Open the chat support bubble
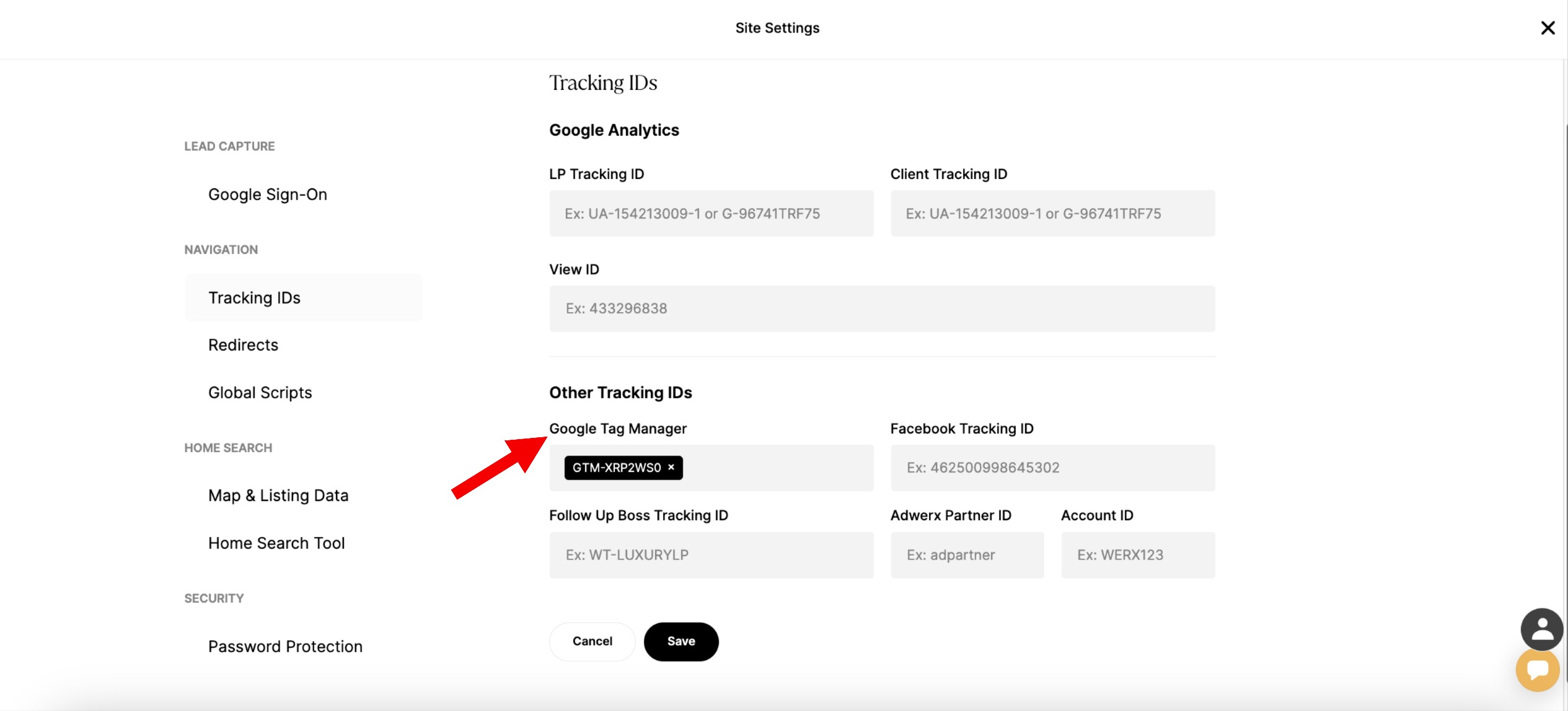The width and height of the screenshot is (1568, 711). [x=1538, y=671]
